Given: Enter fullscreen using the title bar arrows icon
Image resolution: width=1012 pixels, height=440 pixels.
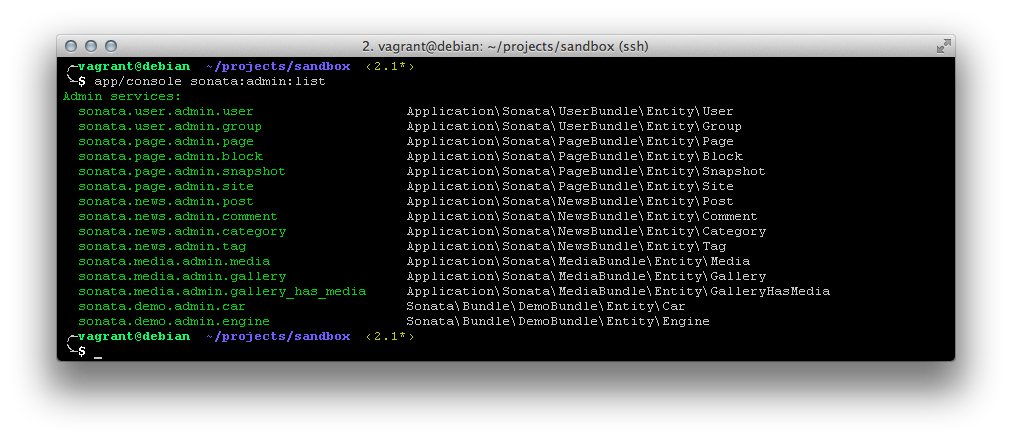Looking at the screenshot, I should point(942,46).
